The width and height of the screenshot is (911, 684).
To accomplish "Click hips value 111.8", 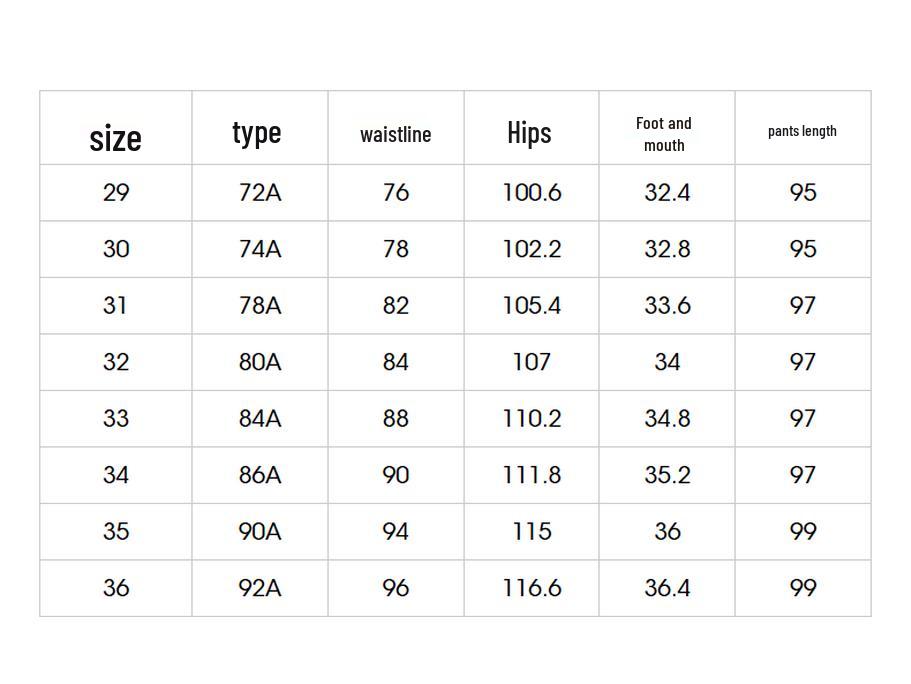I will (x=531, y=475).
